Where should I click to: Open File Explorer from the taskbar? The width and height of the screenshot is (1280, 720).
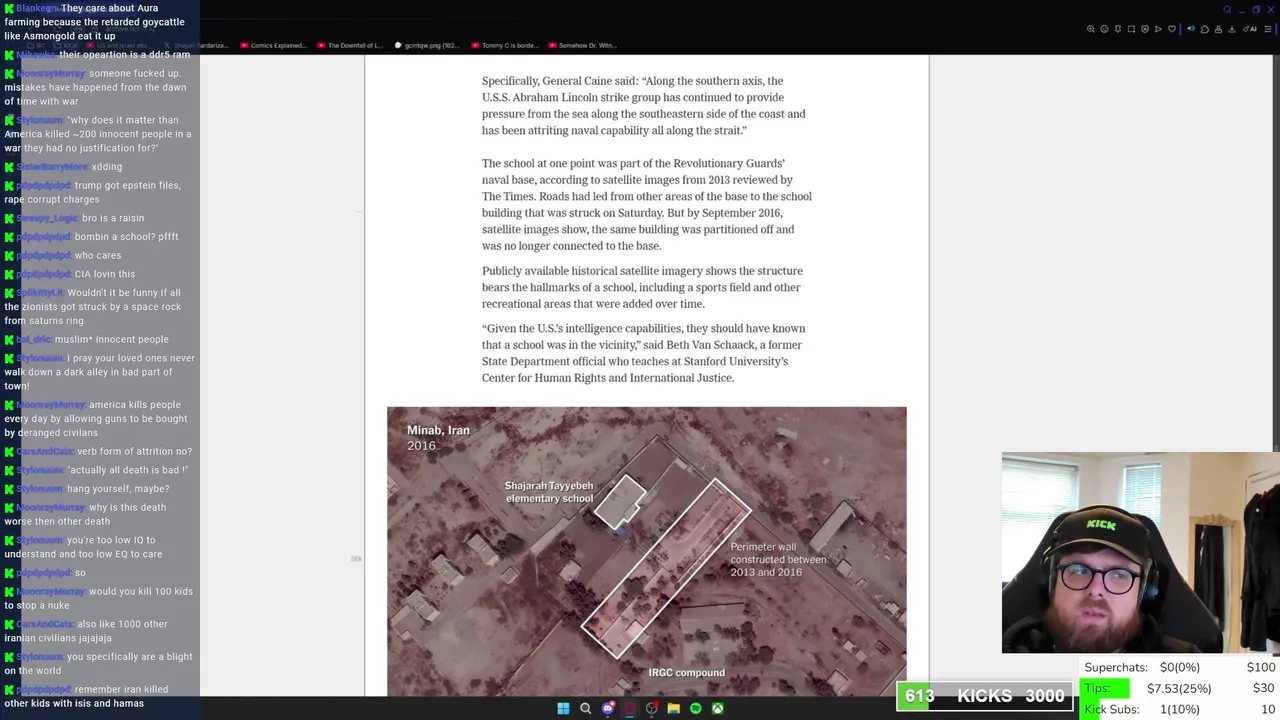pos(673,708)
